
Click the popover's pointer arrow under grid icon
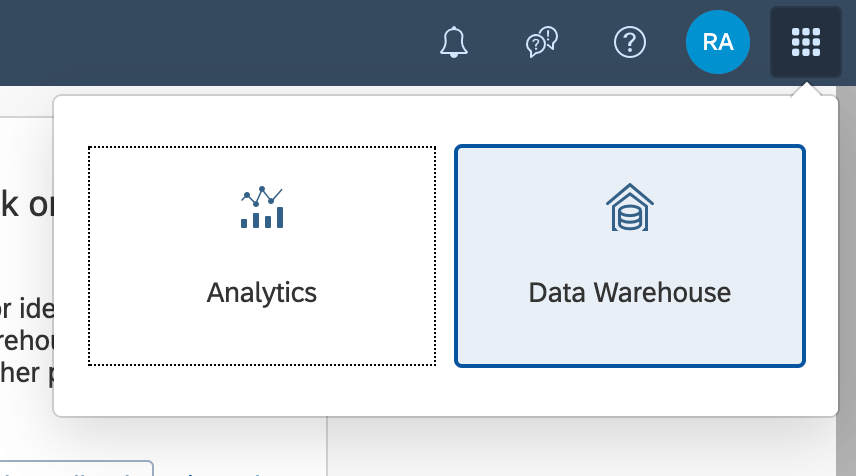point(806,90)
